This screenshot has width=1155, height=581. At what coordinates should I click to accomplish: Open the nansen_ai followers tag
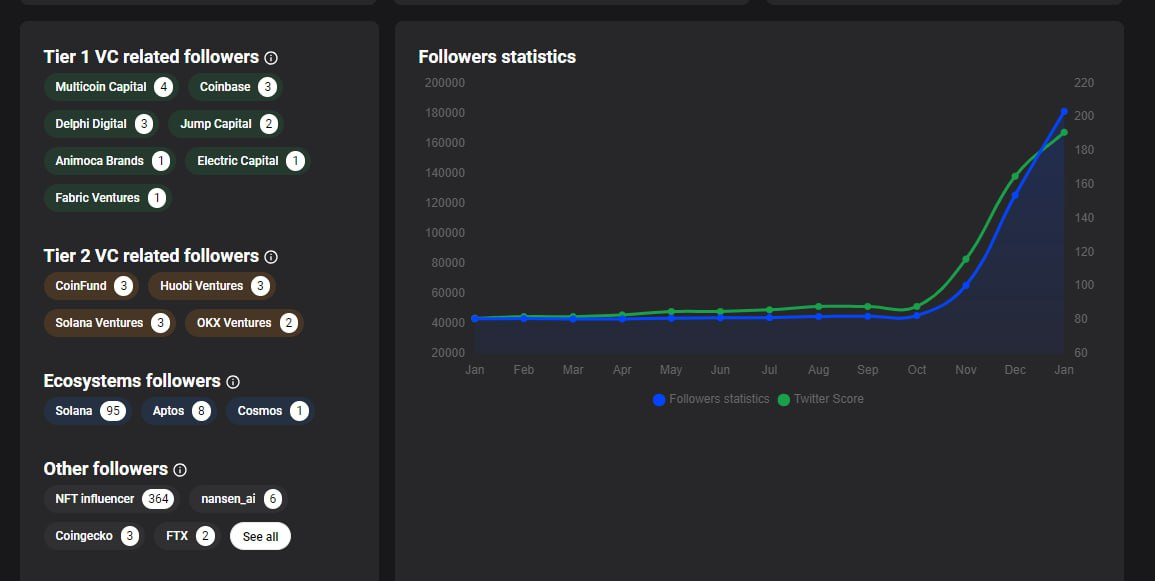click(238, 499)
